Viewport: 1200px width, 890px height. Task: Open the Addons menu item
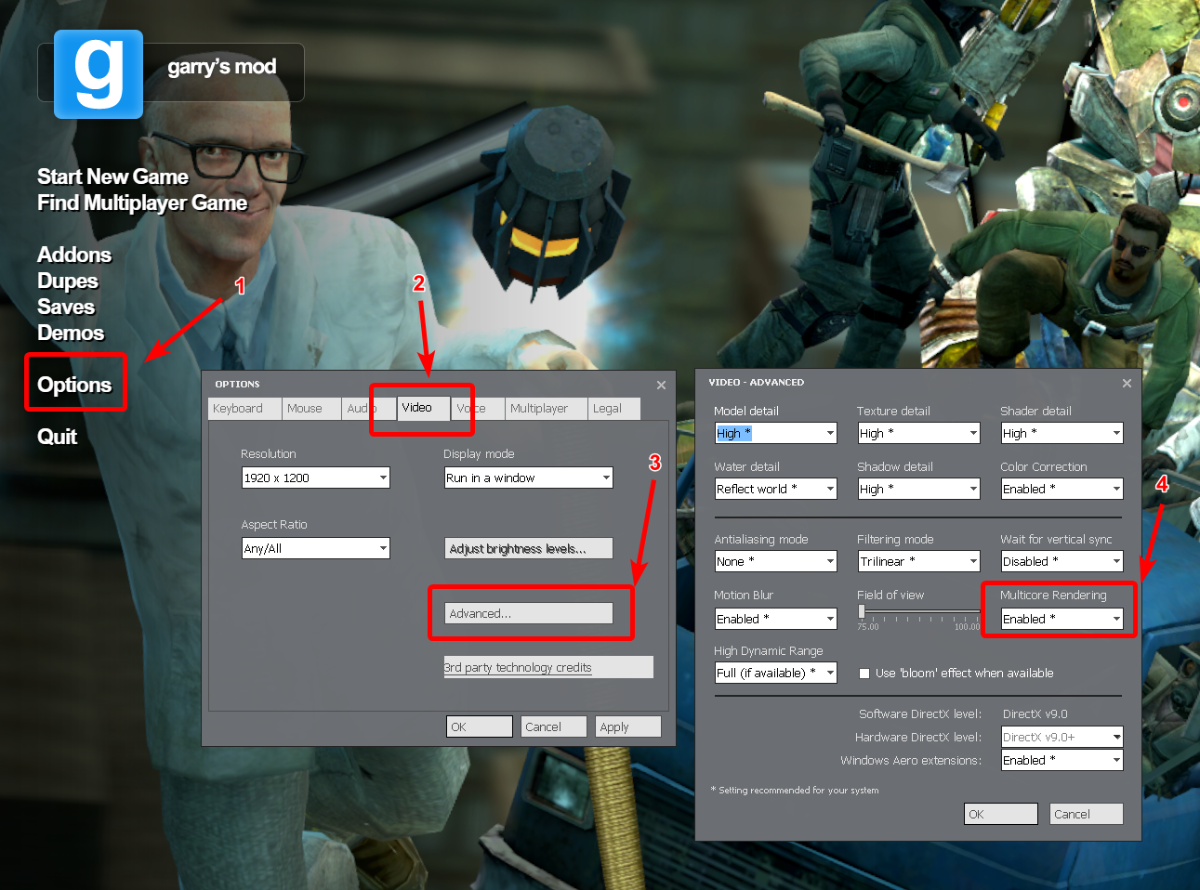pyautogui.click(x=74, y=255)
